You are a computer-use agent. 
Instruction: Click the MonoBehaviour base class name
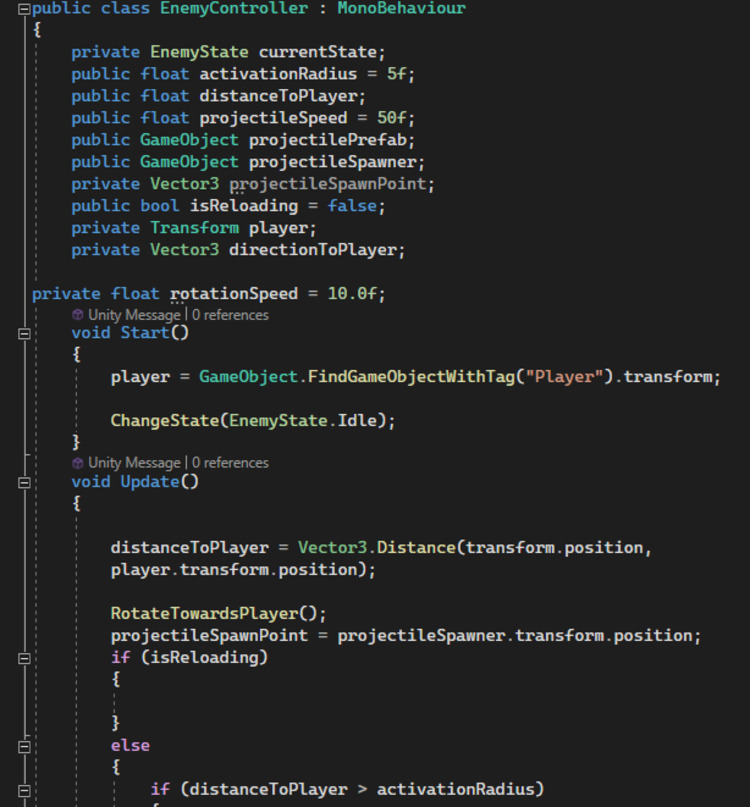[402, 8]
